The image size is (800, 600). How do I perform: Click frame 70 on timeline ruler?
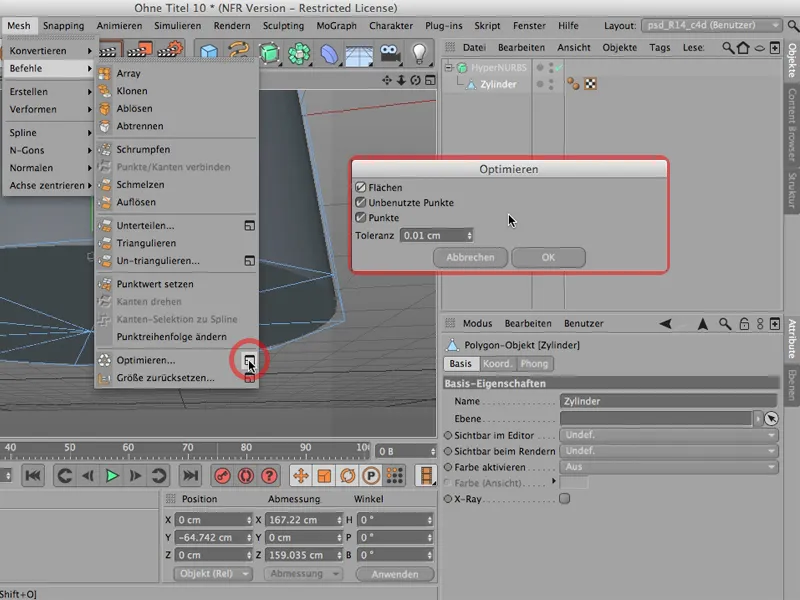click(x=188, y=447)
